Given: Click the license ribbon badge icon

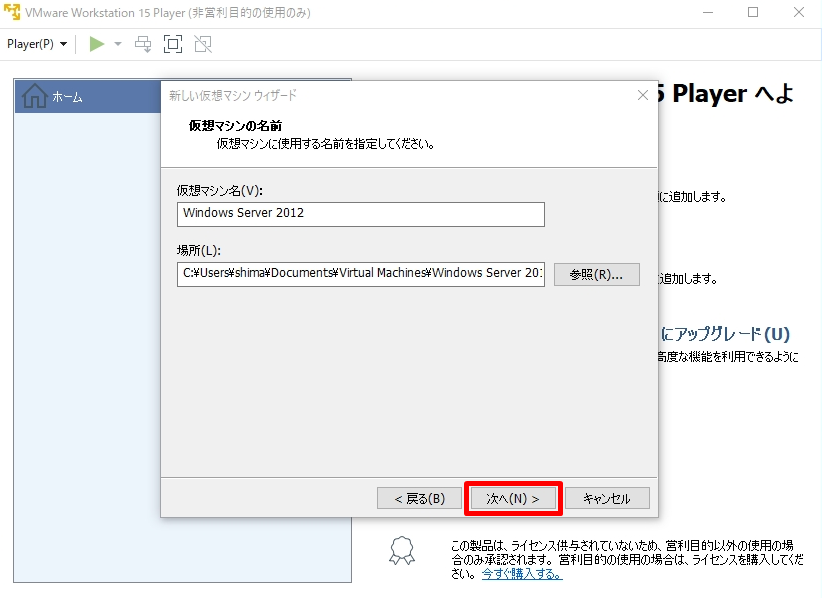Looking at the screenshot, I should [402, 550].
